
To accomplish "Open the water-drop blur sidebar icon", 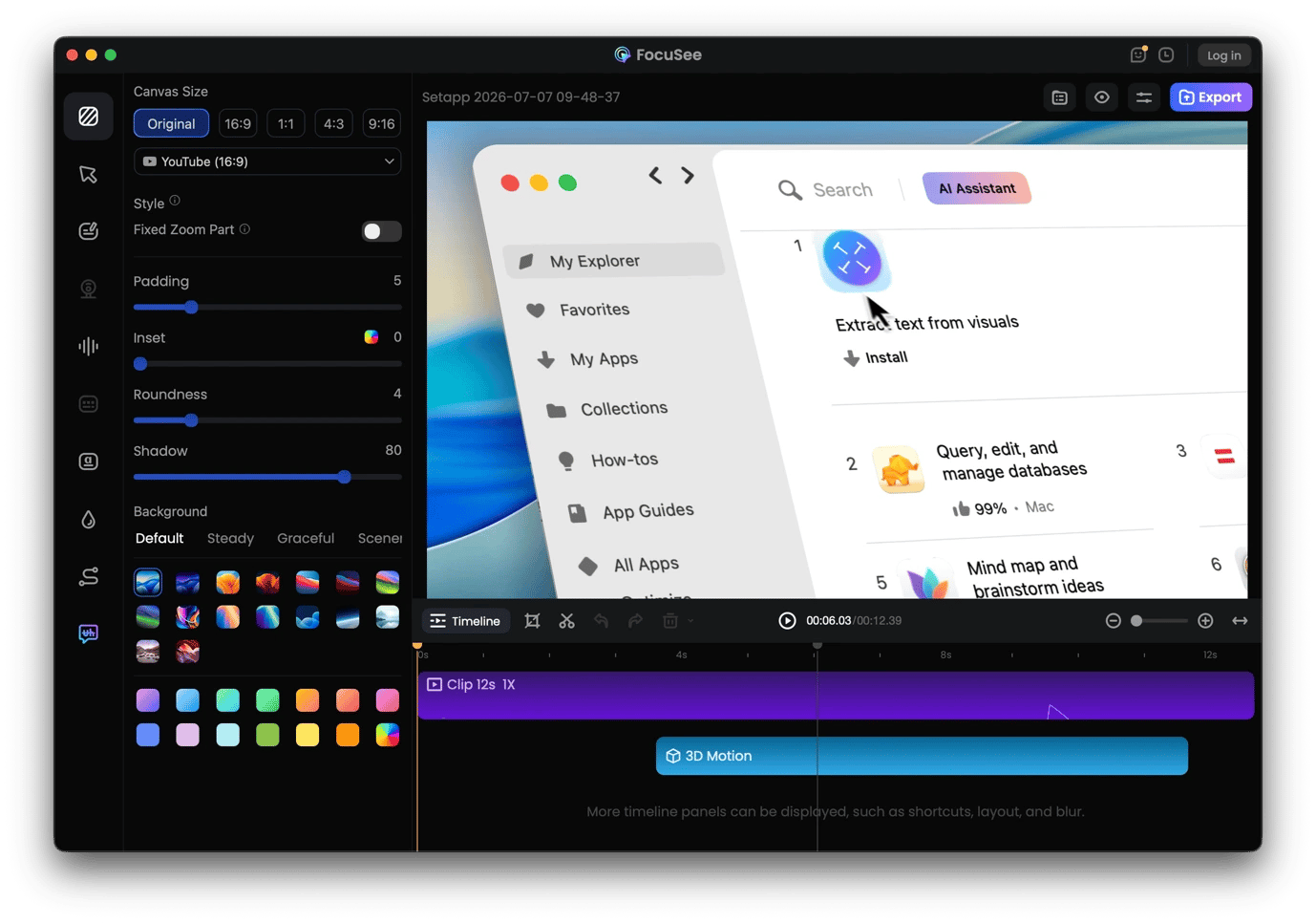I will click(x=89, y=519).
